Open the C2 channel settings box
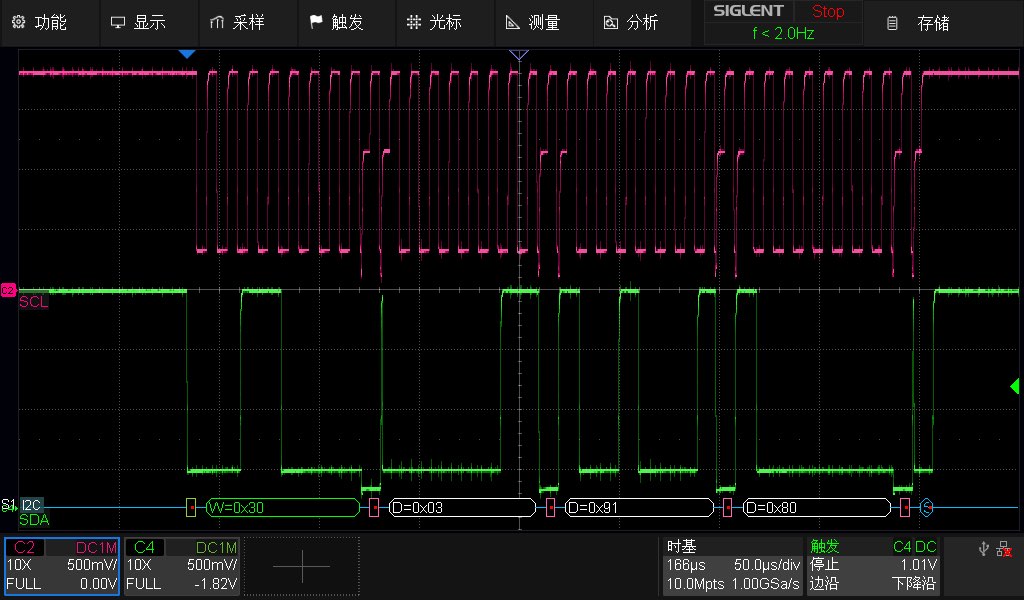The width and height of the screenshot is (1024, 600). tap(62, 566)
